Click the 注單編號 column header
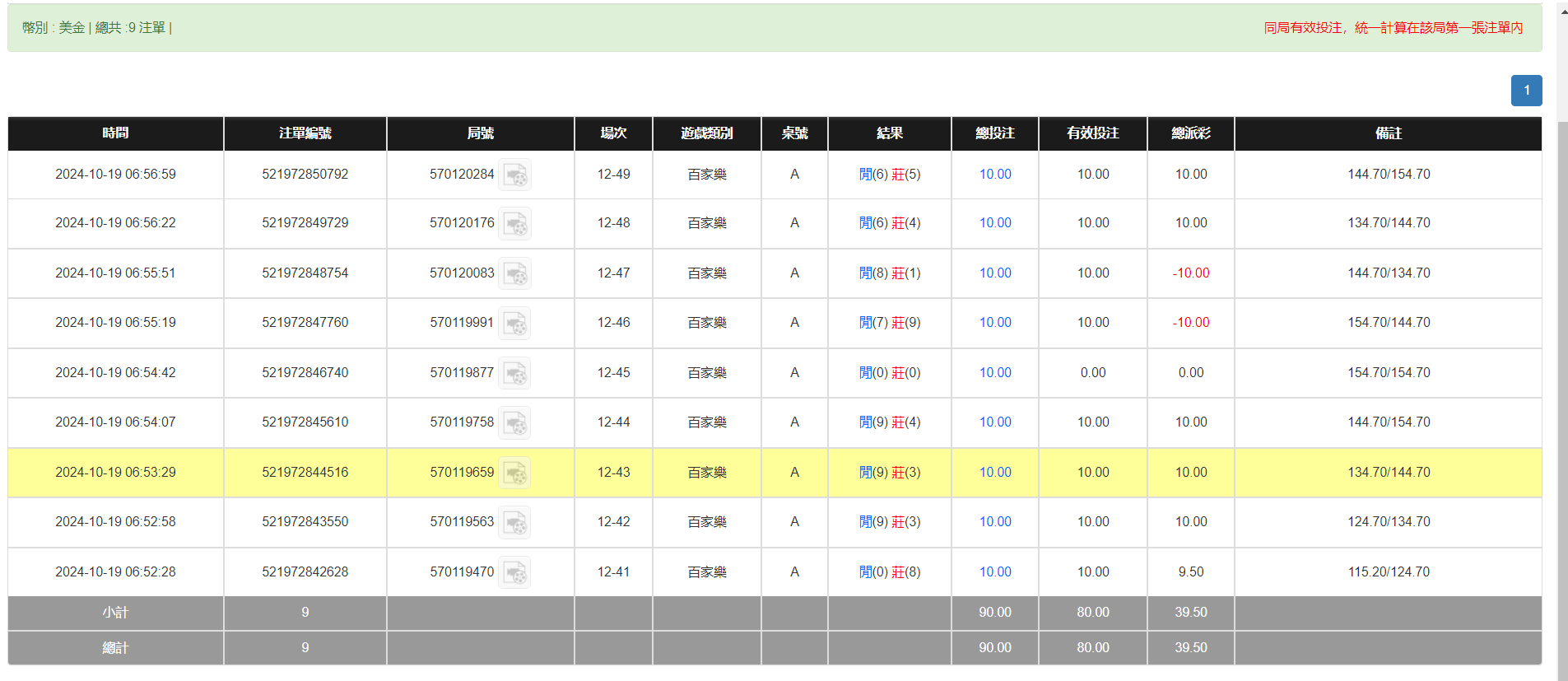 [305, 133]
